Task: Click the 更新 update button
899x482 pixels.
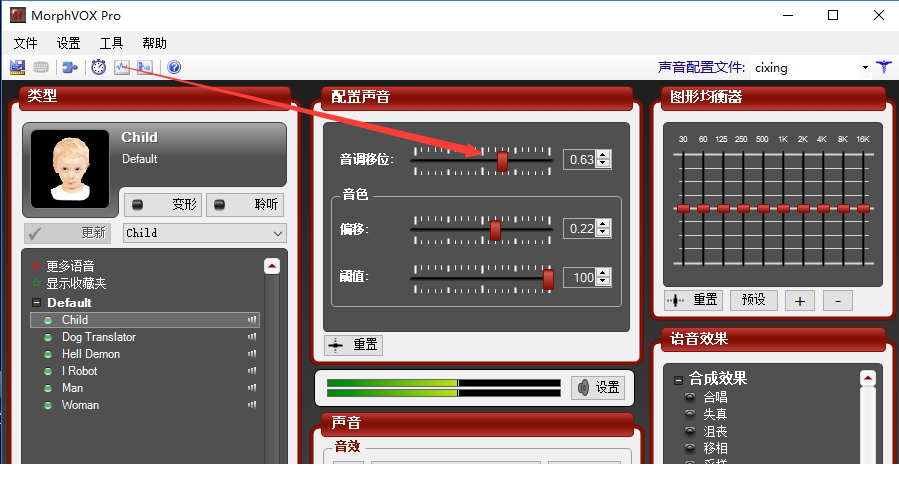Action: click(x=69, y=233)
